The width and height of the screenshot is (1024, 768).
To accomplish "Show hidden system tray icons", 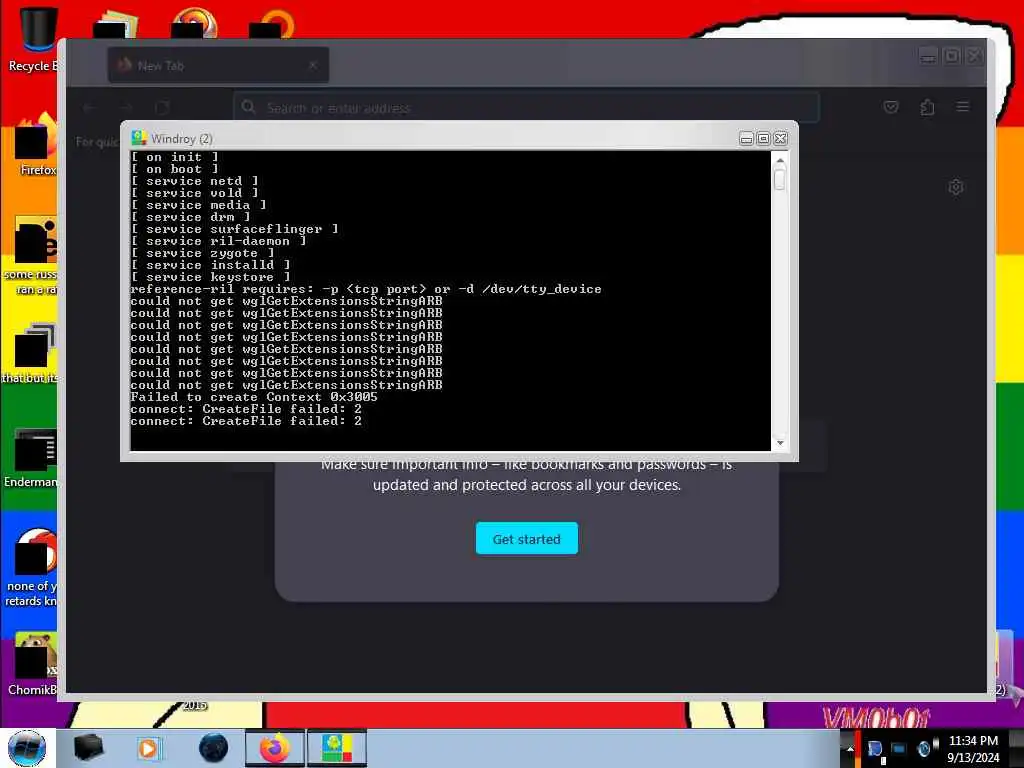I will coord(850,749).
